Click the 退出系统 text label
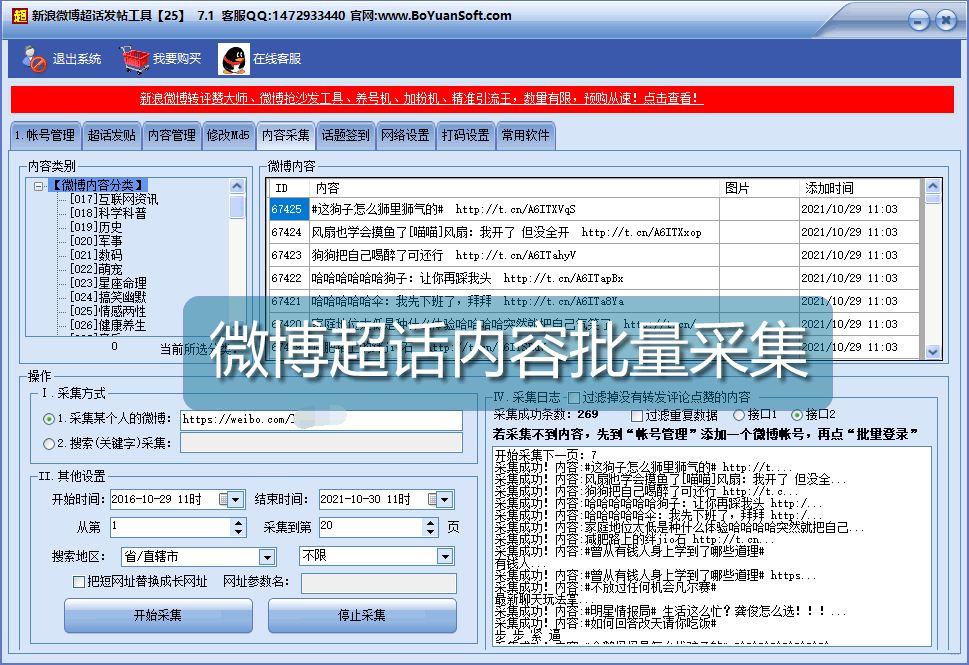The width and height of the screenshot is (969, 665). click(77, 59)
